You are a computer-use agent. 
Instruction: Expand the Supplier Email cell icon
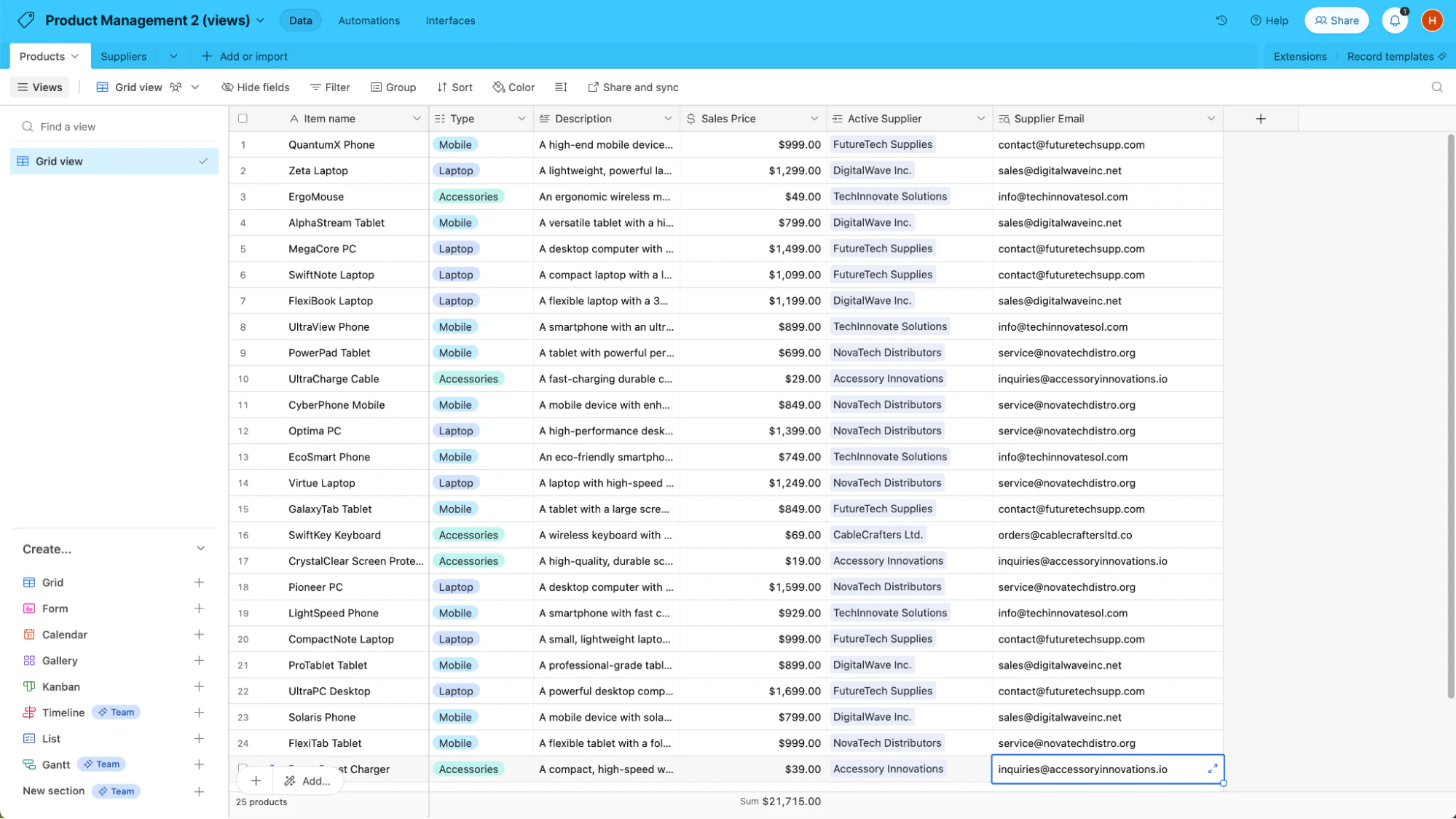(x=1213, y=769)
